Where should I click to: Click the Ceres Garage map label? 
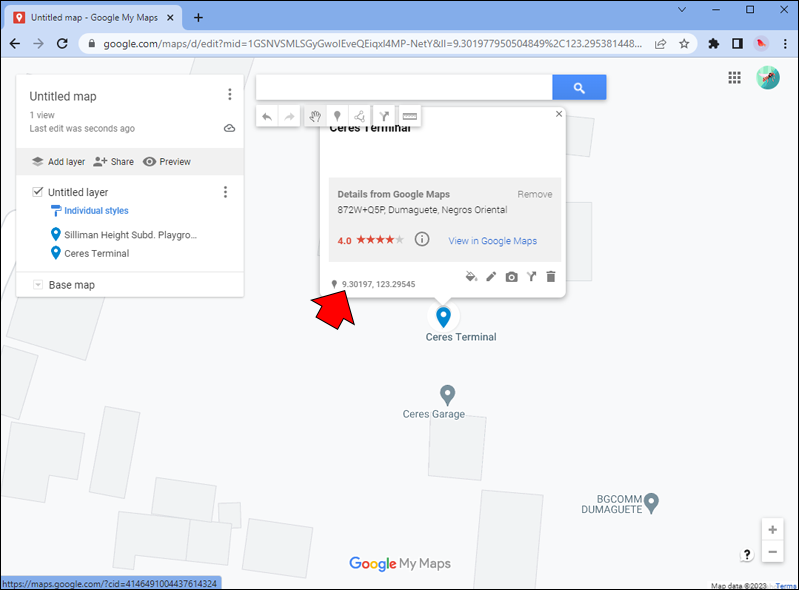click(434, 414)
